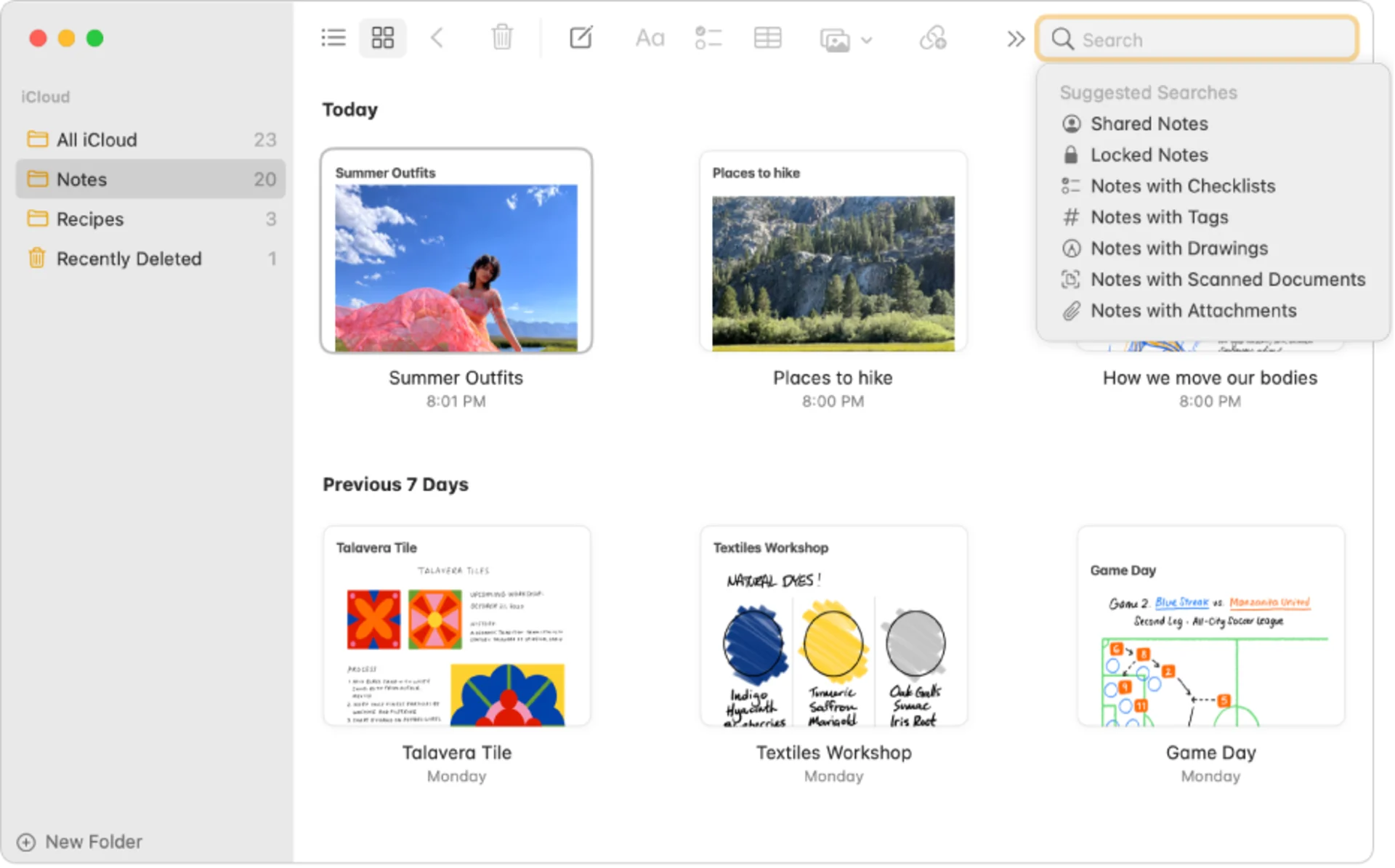Choose Locked Notes from suggested searches
1395x868 pixels.
1149,155
